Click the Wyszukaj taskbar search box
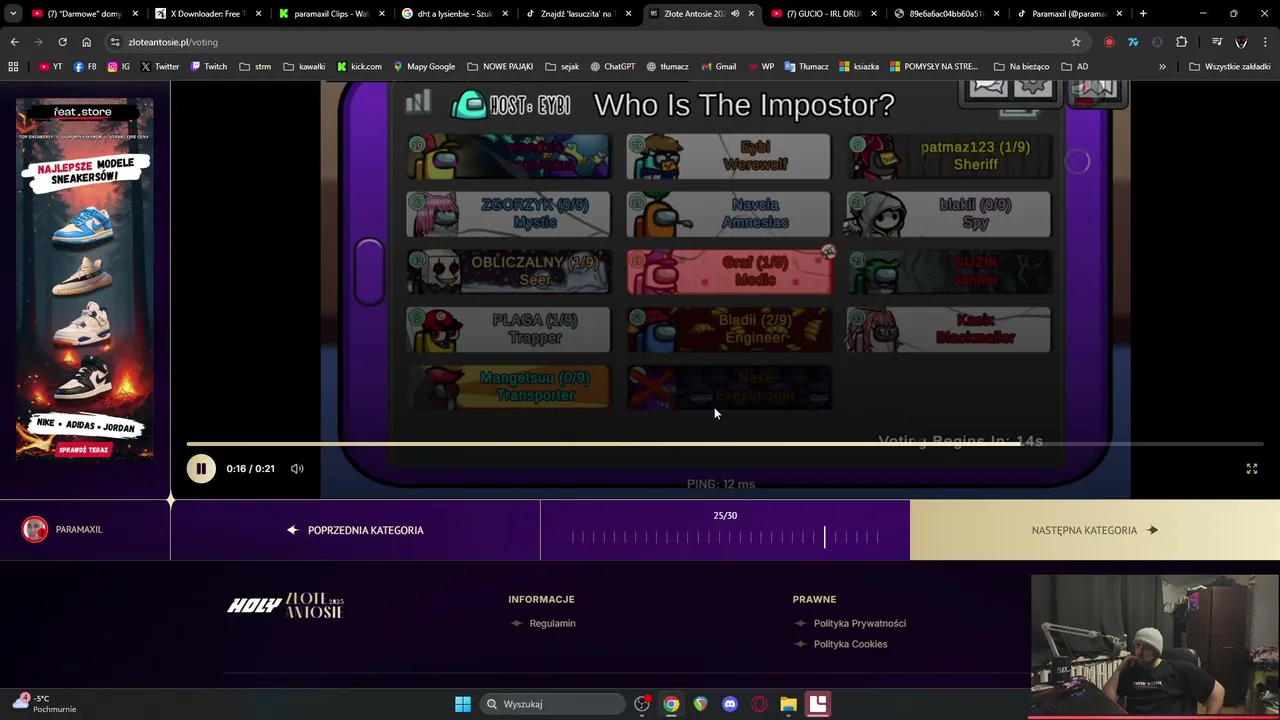This screenshot has height=720, width=1280. [x=554, y=704]
